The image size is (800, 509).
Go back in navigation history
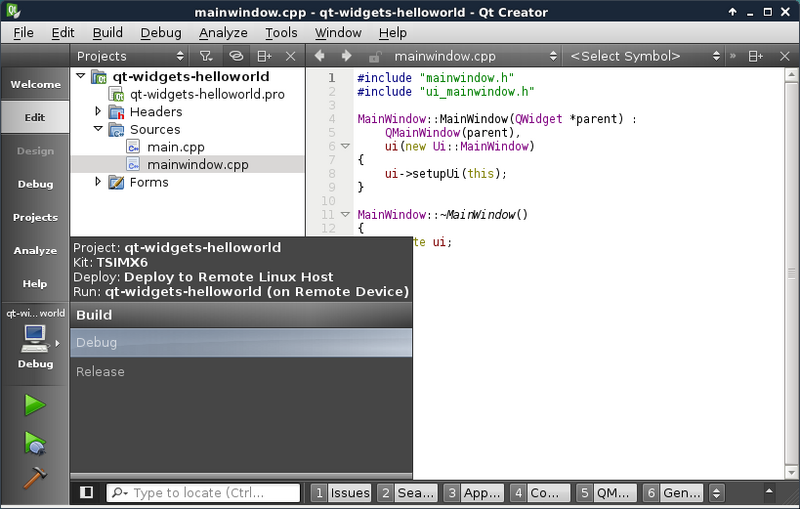320,56
